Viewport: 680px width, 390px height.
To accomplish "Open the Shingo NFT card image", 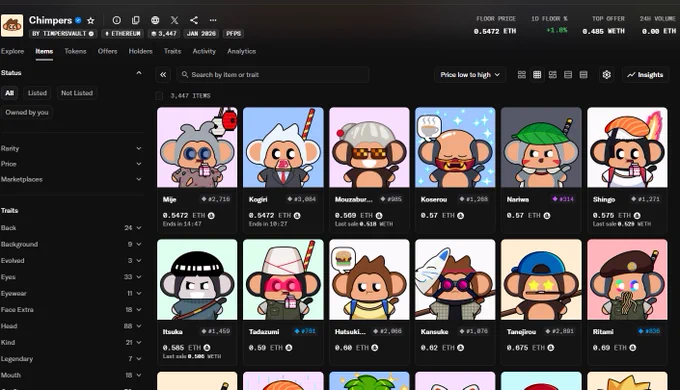I will click(628, 147).
